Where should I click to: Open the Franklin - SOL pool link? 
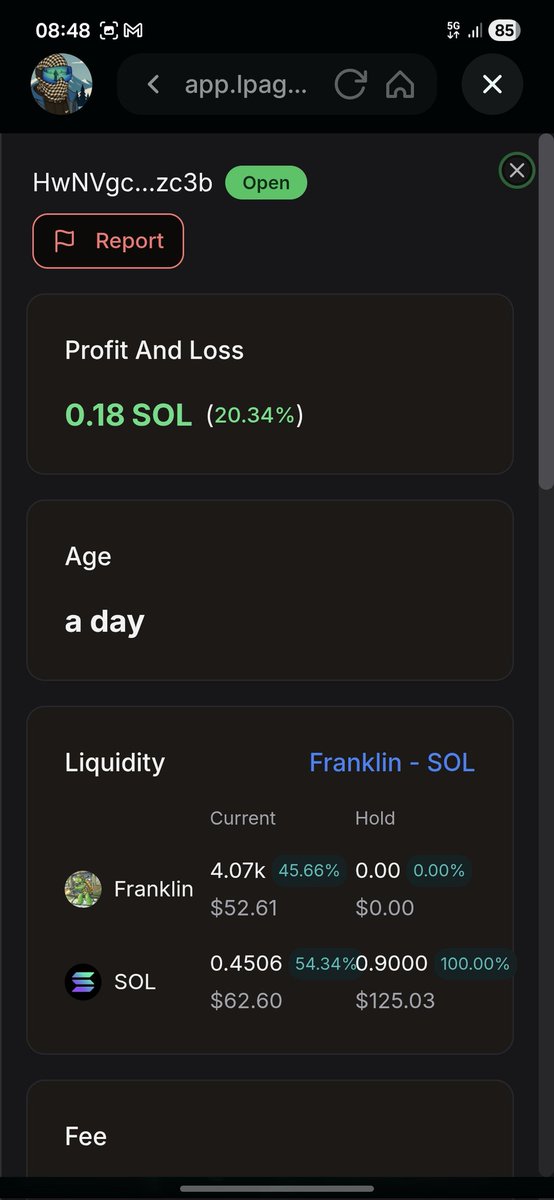[392, 762]
